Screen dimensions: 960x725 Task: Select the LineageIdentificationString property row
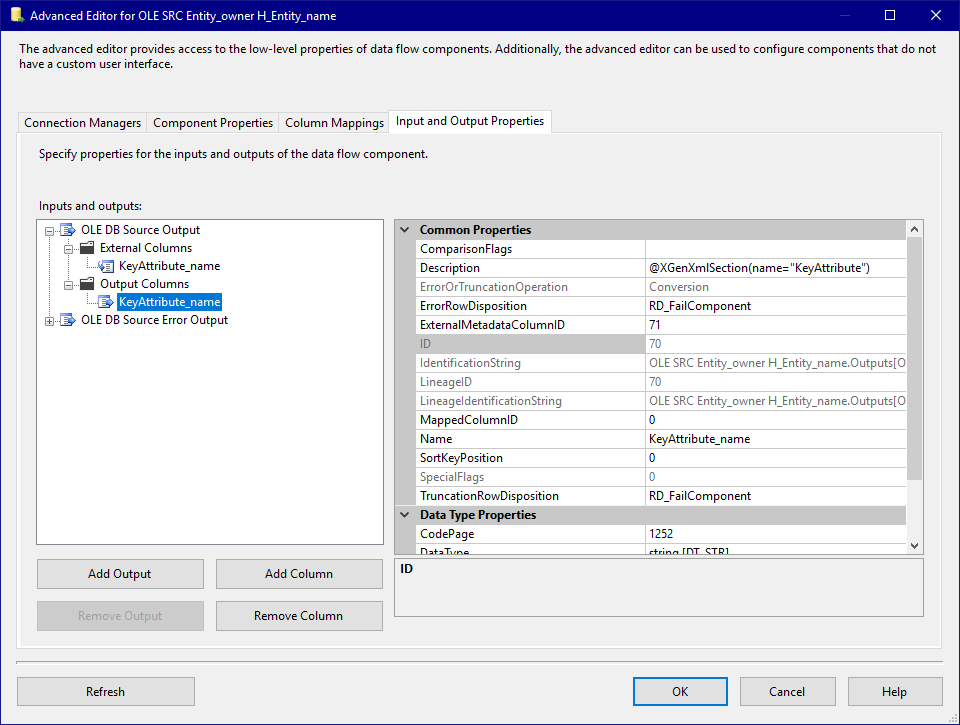[661, 401]
